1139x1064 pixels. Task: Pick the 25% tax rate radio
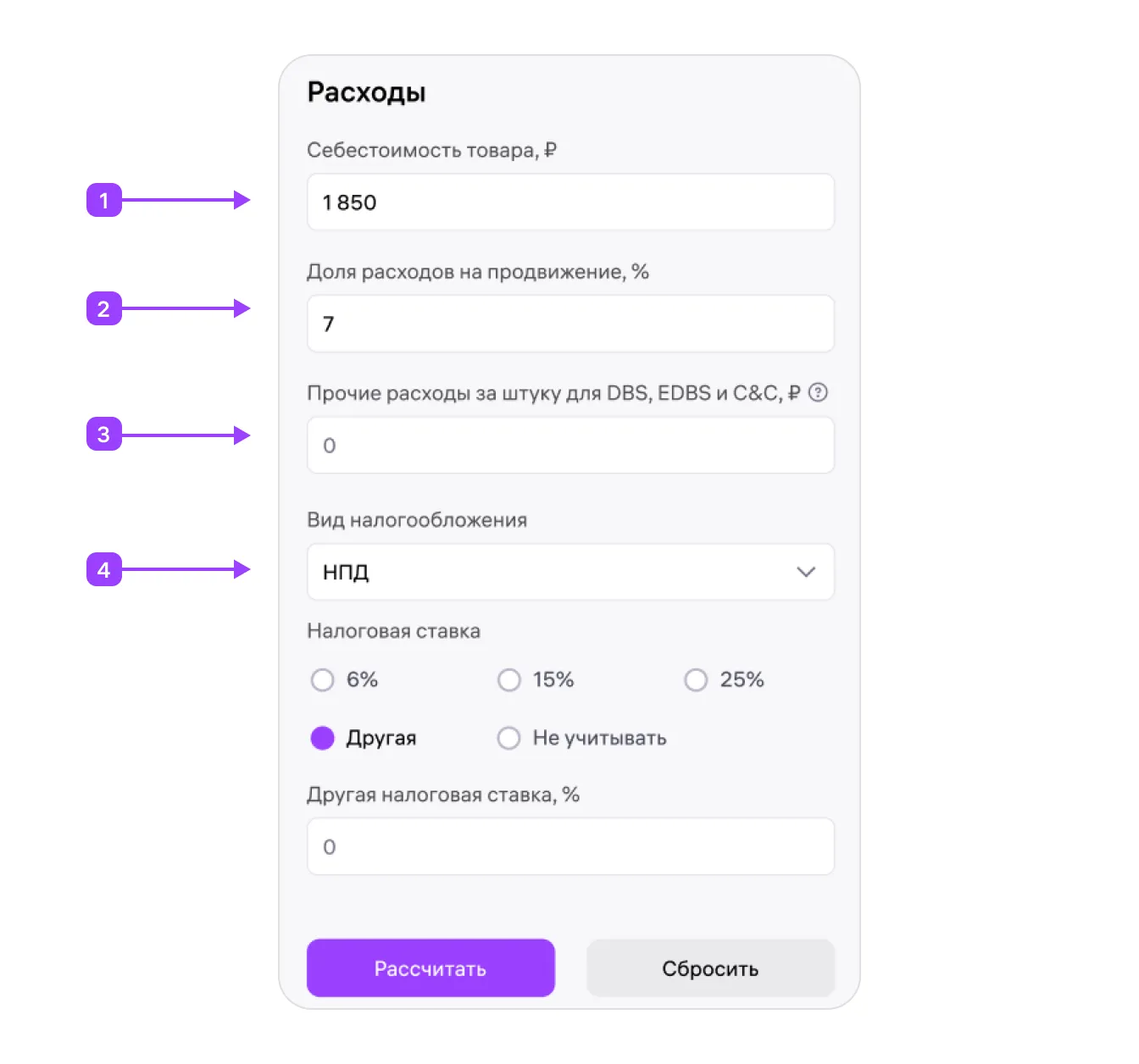pyautogui.click(x=696, y=680)
